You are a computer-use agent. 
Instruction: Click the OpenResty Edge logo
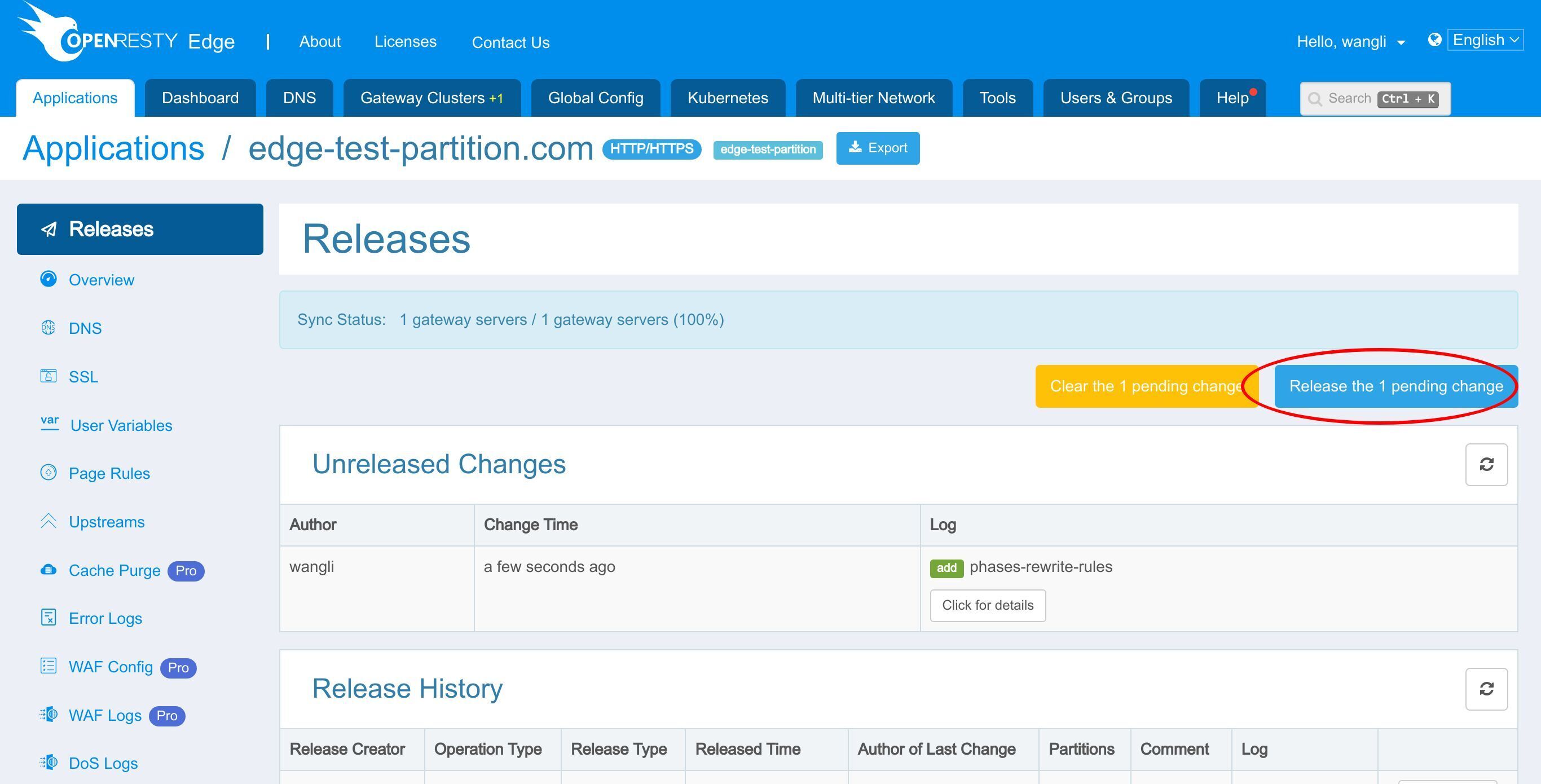point(98,33)
